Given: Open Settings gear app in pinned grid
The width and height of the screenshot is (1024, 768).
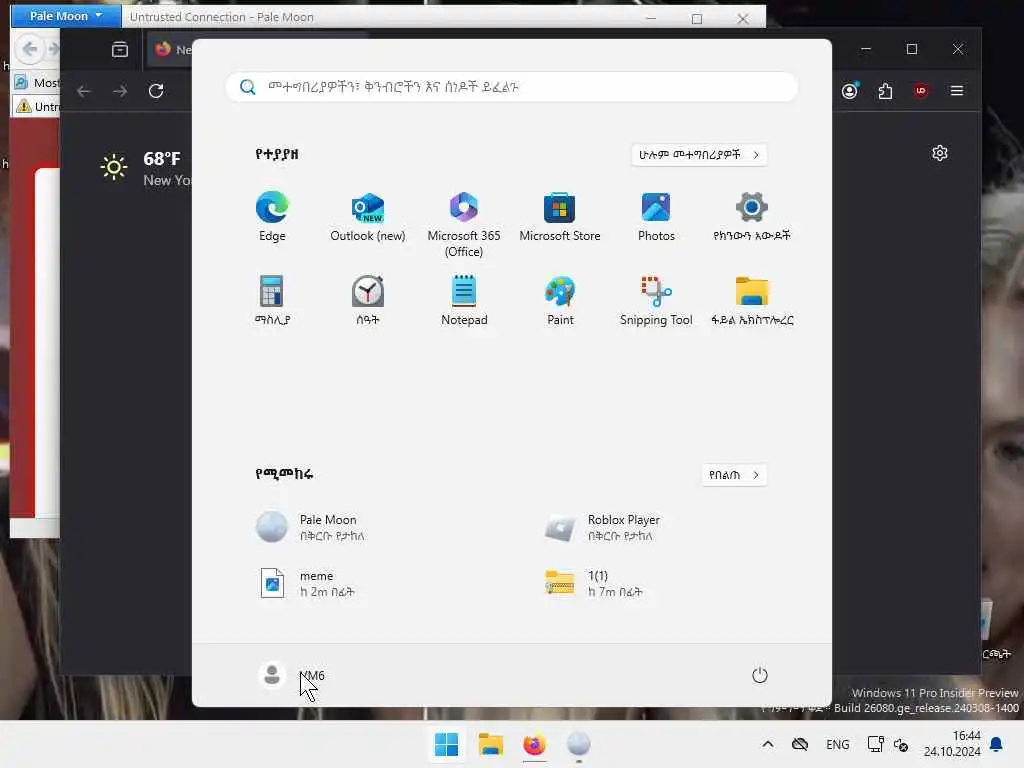Looking at the screenshot, I should pyautogui.click(x=752, y=217).
